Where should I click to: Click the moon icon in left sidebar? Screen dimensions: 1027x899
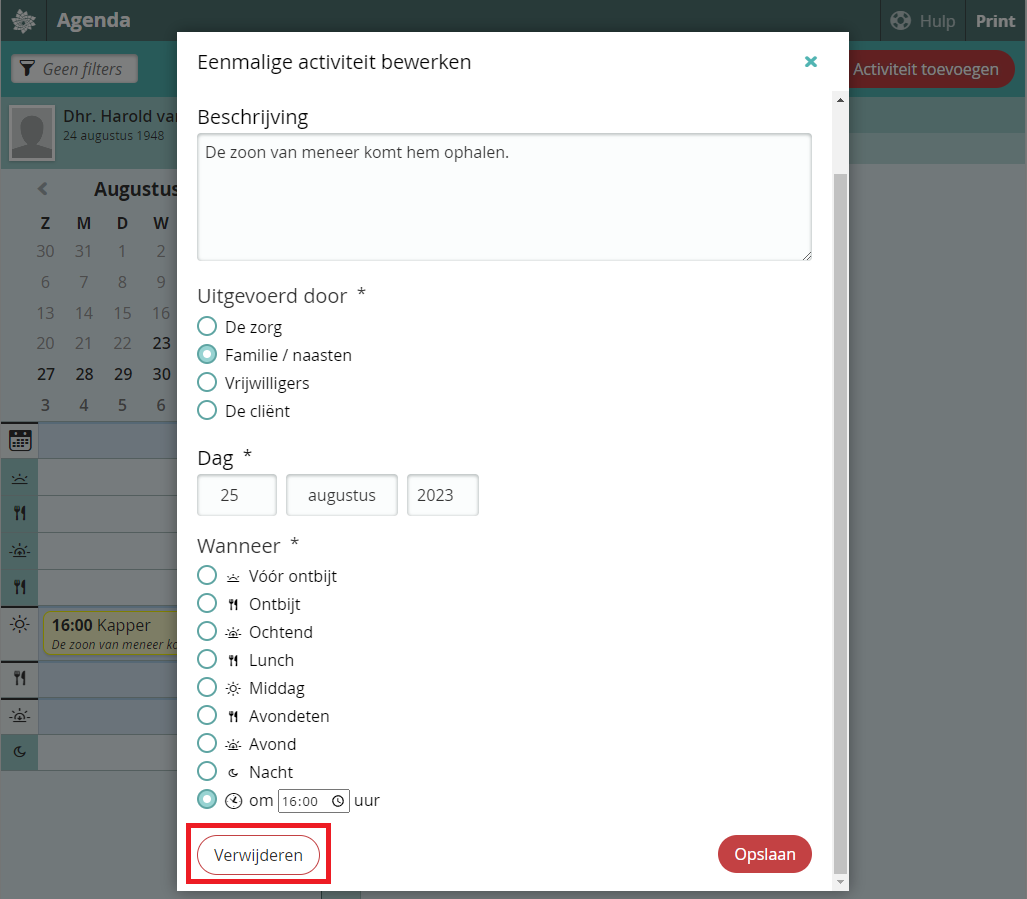[x=20, y=751]
